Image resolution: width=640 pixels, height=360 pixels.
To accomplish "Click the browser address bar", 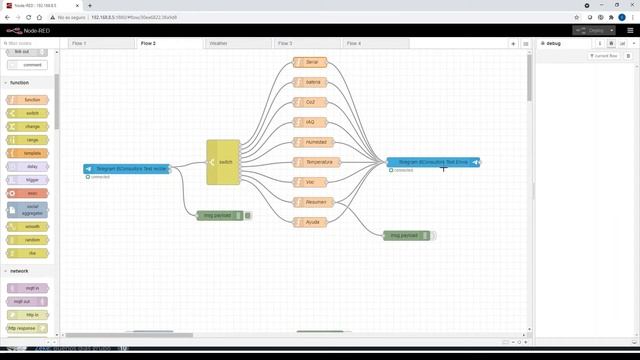I will (310, 18).
